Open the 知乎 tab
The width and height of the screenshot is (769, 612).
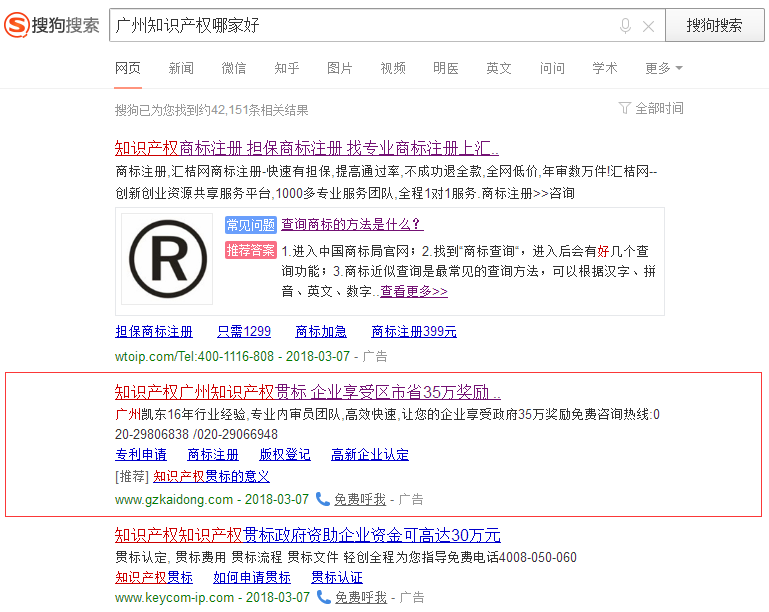pos(287,68)
